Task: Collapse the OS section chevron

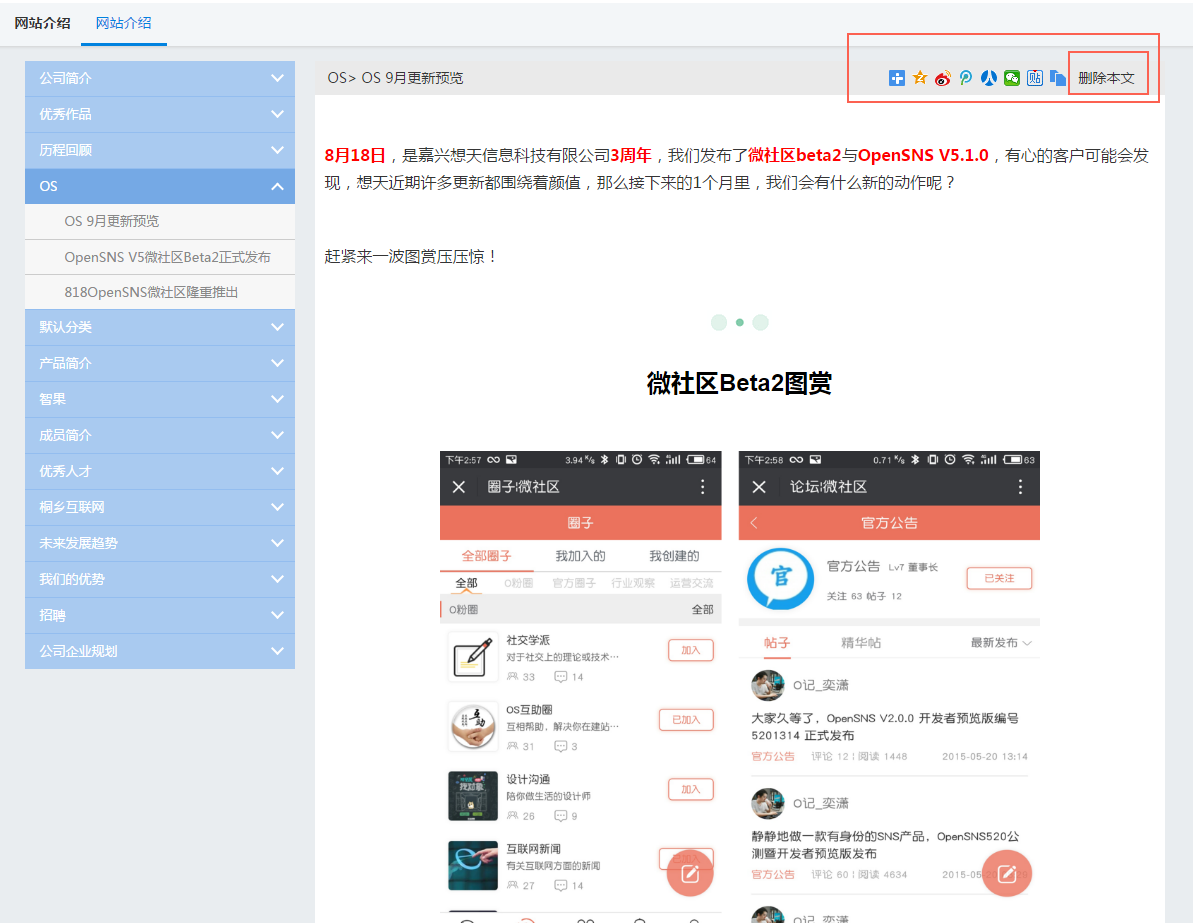Action: [x=277, y=186]
